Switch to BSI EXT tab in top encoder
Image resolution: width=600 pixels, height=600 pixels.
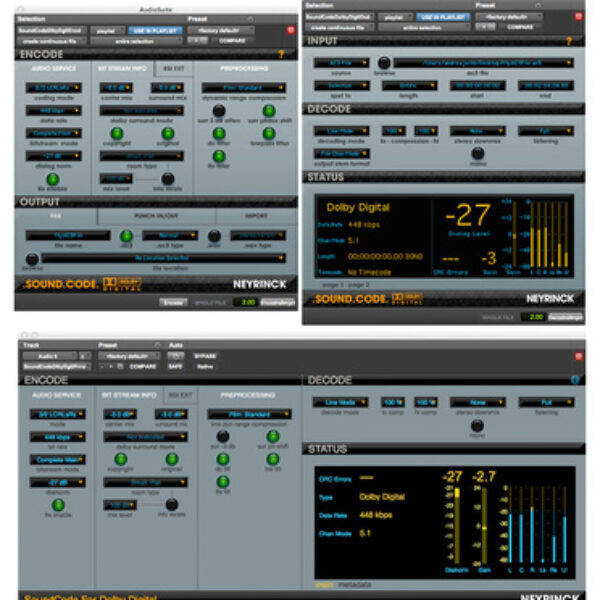tap(174, 68)
